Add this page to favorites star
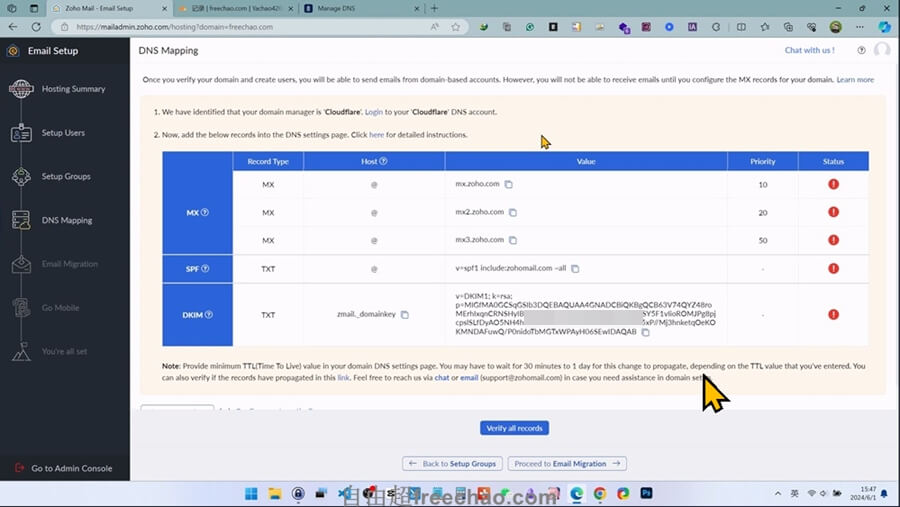The image size is (900, 507). (x=455, y=27)
